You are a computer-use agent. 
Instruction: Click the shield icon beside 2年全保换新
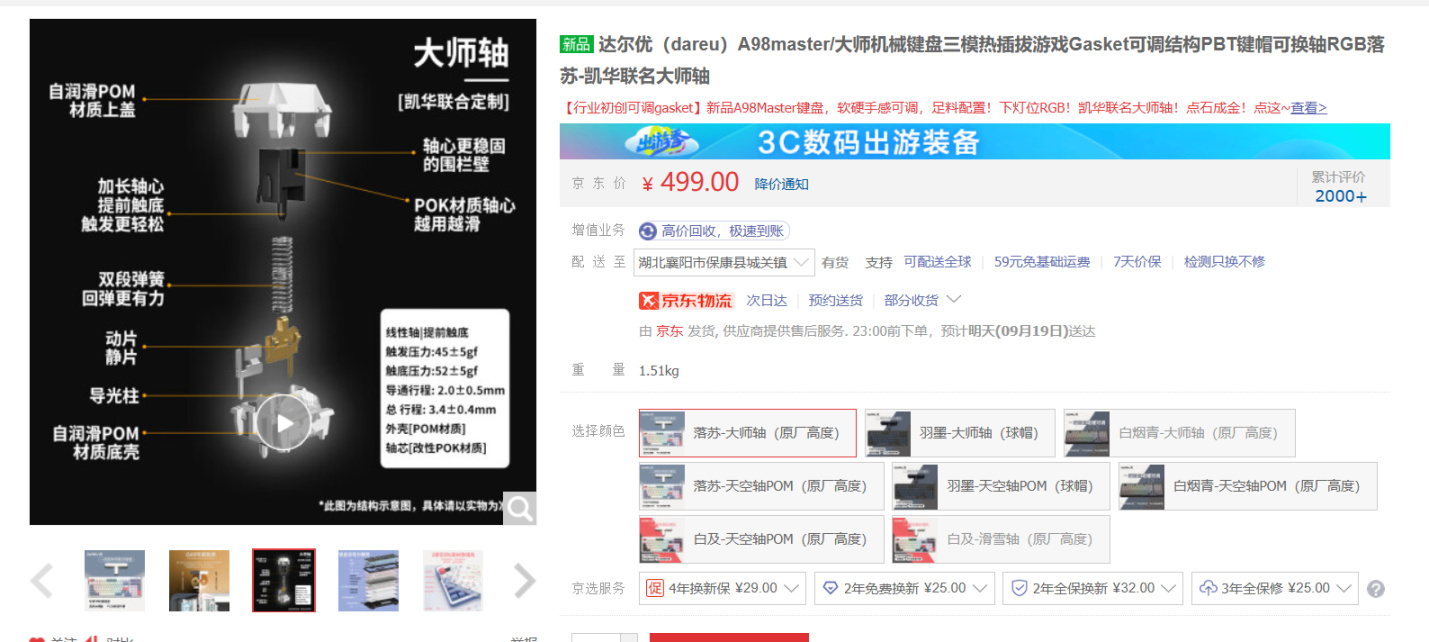(x=1019, y=588)
